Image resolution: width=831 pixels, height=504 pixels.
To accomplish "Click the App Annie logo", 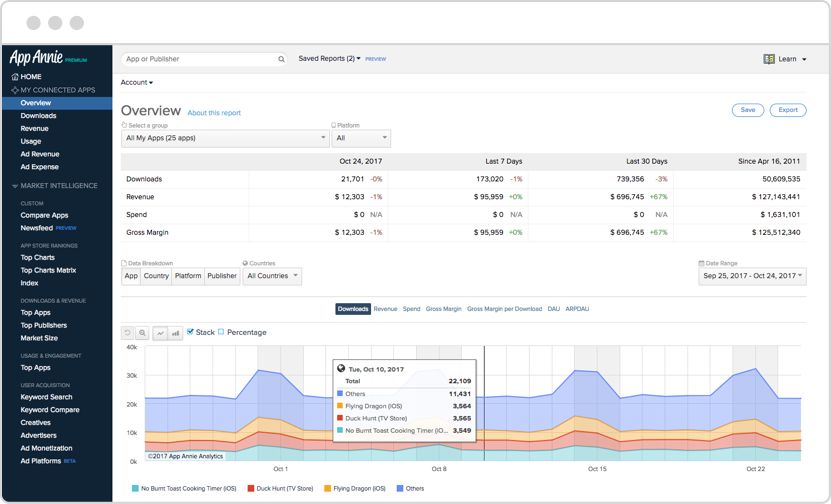I will [x=36, y=58].
